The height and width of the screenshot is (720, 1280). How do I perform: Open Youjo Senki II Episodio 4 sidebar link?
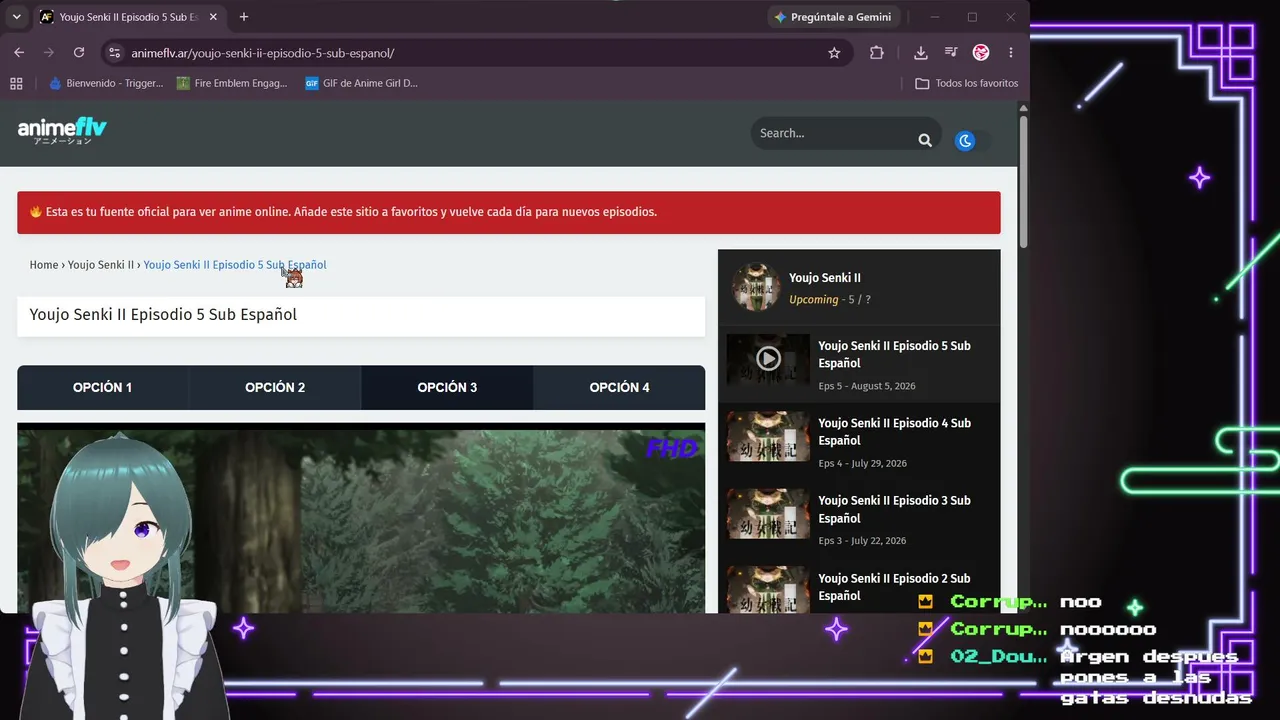click(x=894, y=432)
